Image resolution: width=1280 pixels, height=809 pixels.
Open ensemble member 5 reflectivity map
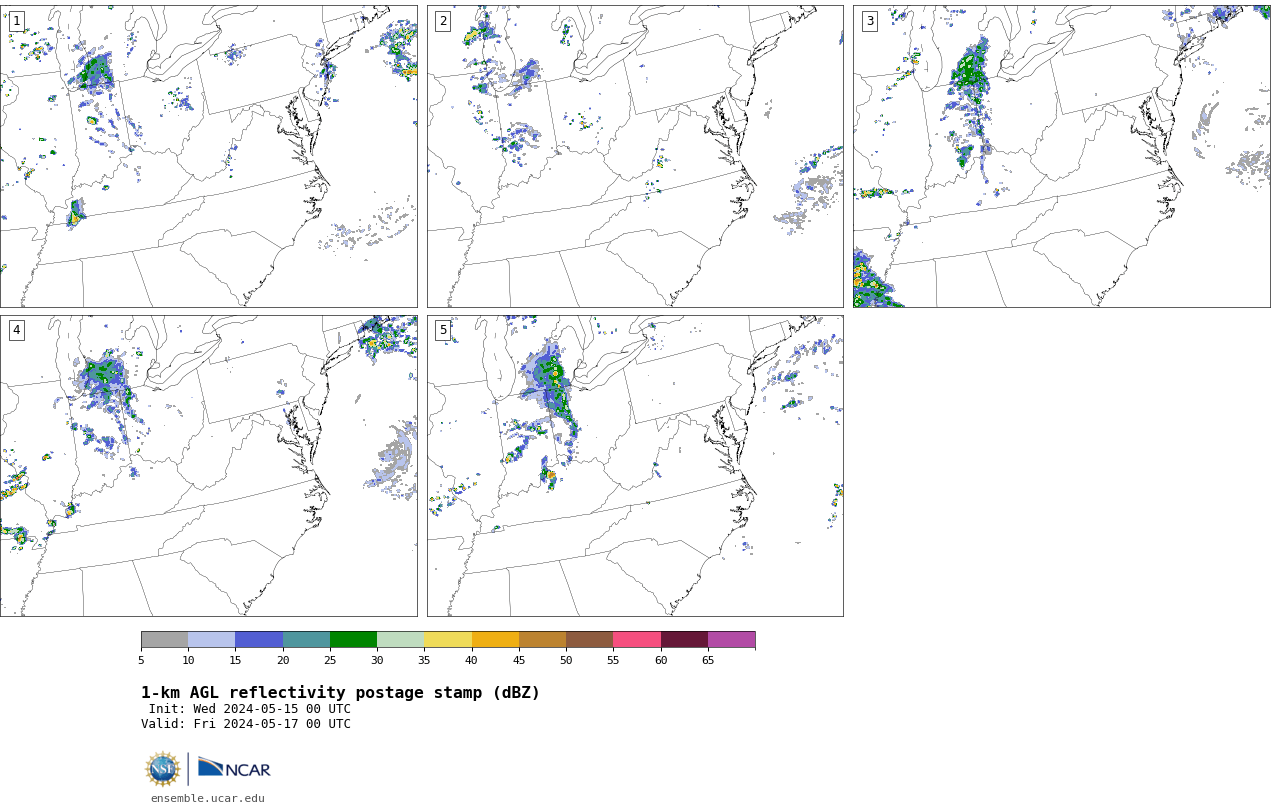point(635,466)
